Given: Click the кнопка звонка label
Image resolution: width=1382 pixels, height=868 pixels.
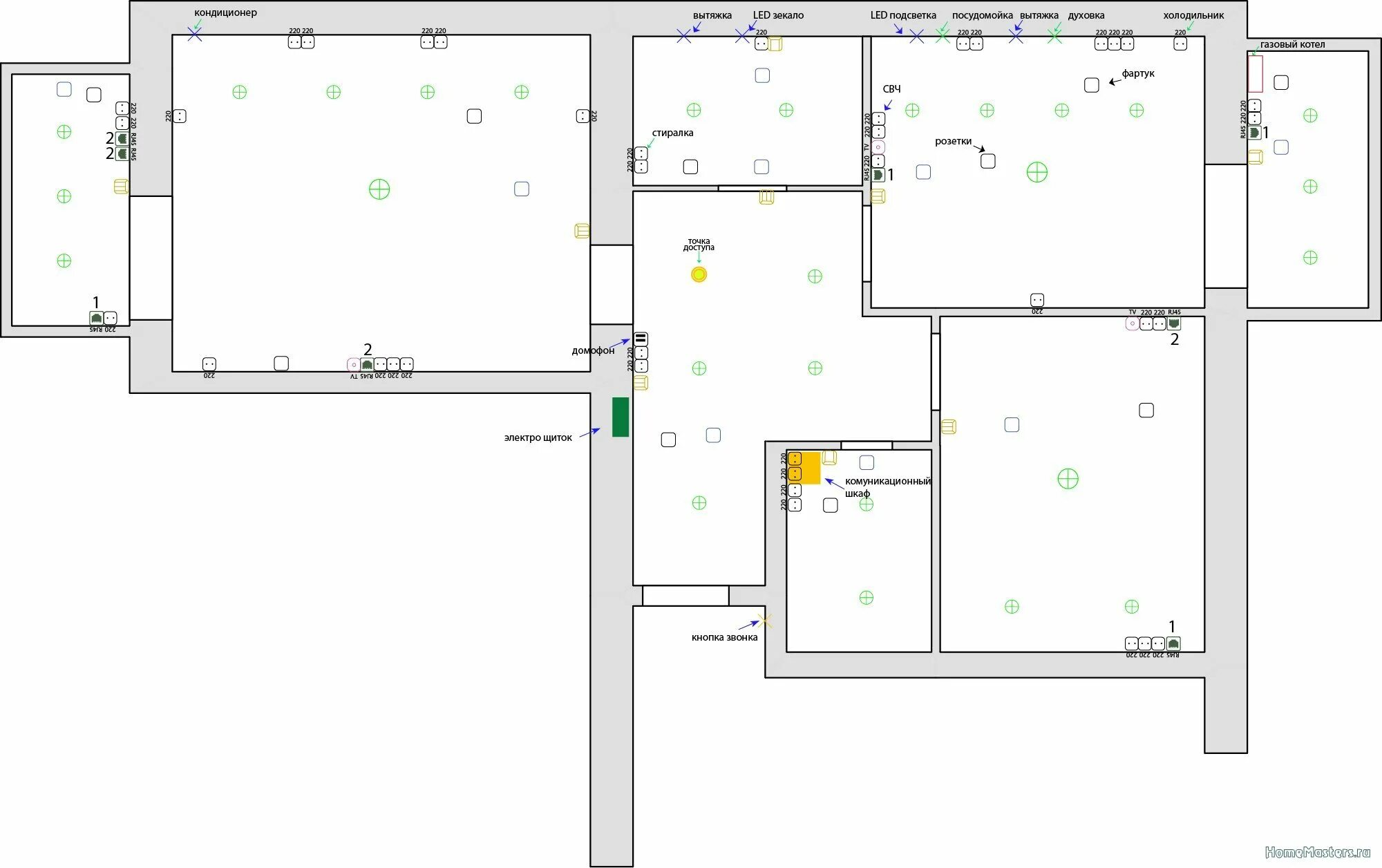Looking at the screenshot, I should pyautogui.click(x=724, y=637).
